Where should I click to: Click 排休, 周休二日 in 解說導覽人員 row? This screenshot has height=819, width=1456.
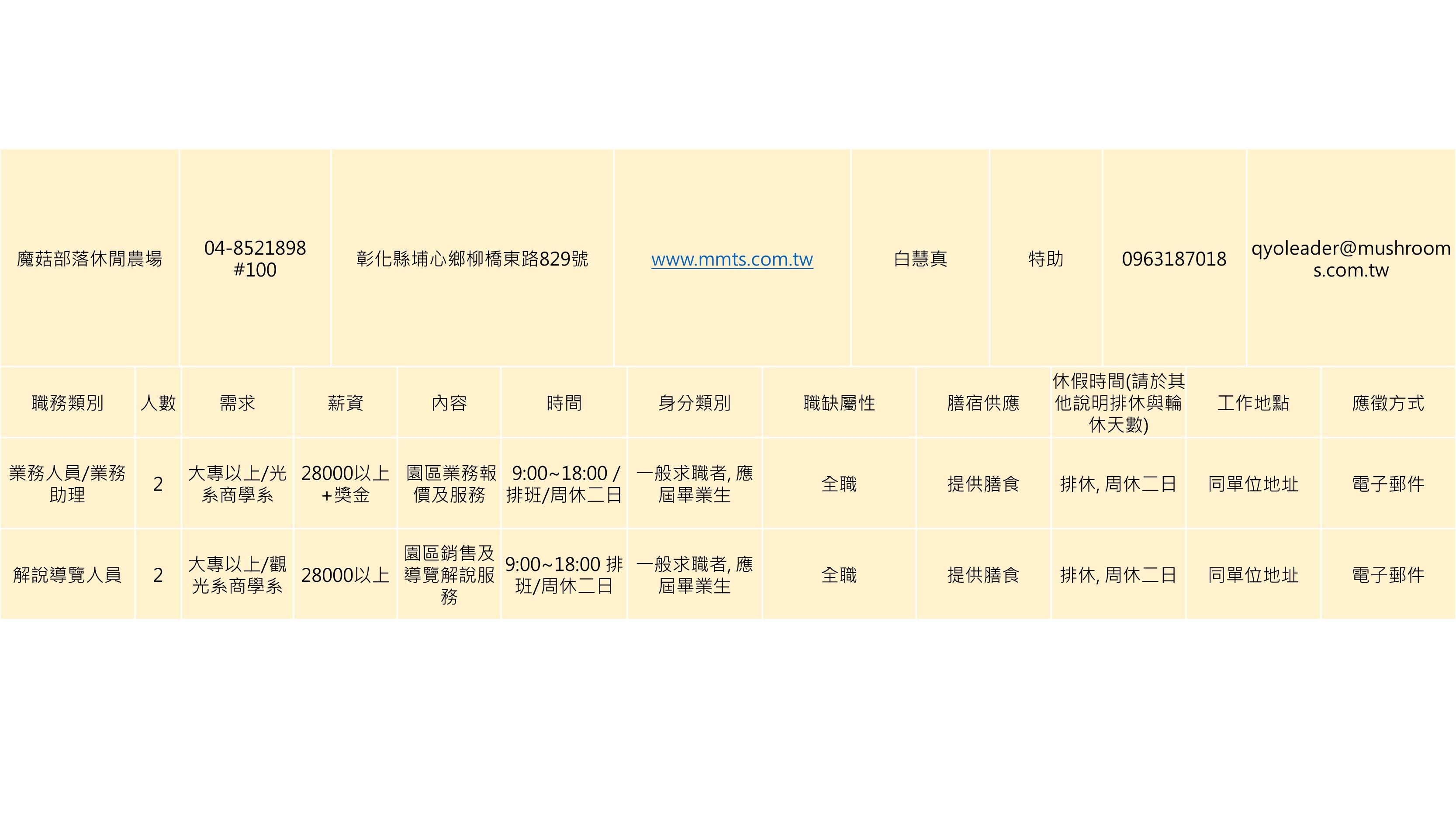tap(1119, 574)
